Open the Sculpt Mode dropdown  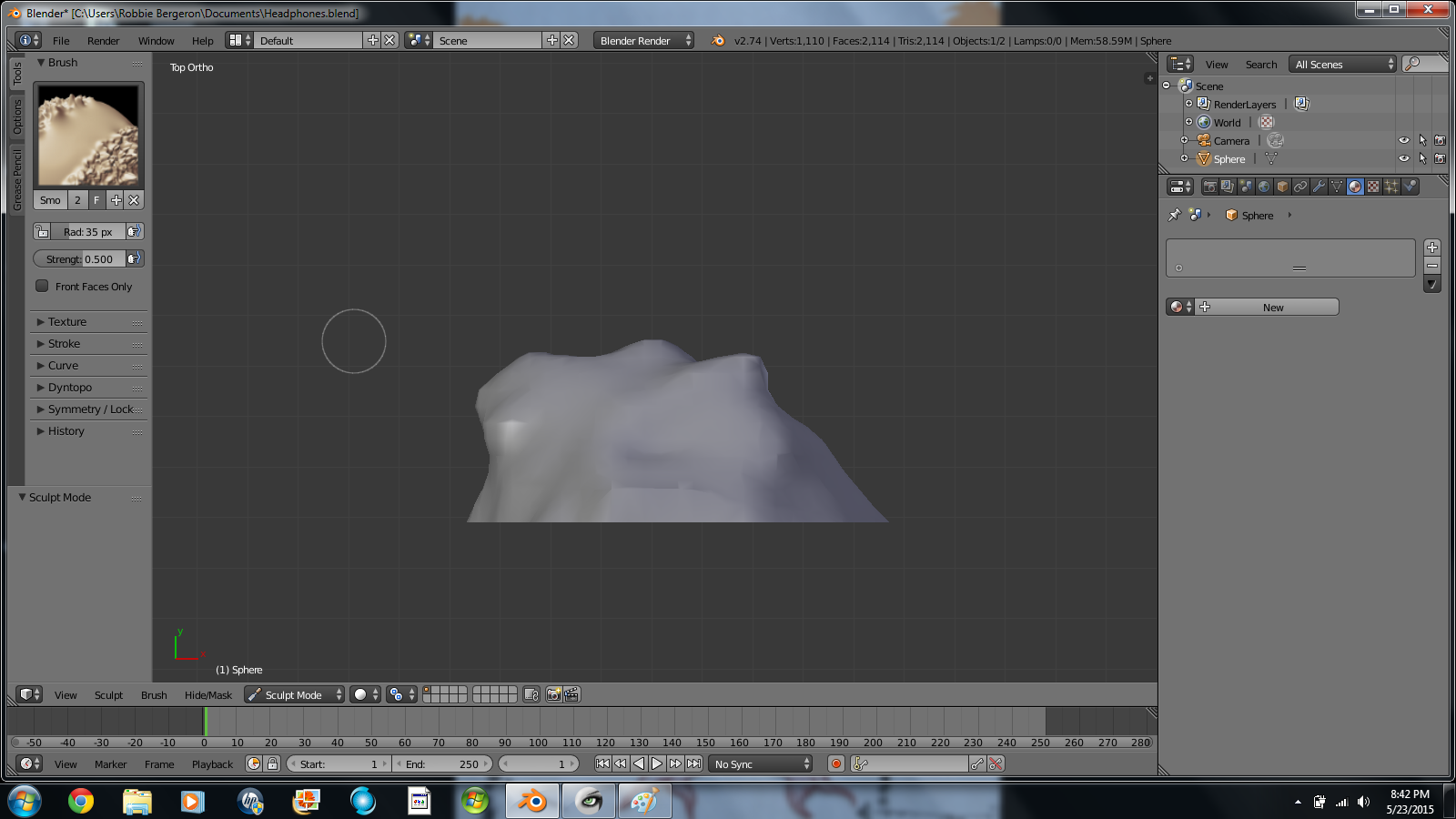294,695
